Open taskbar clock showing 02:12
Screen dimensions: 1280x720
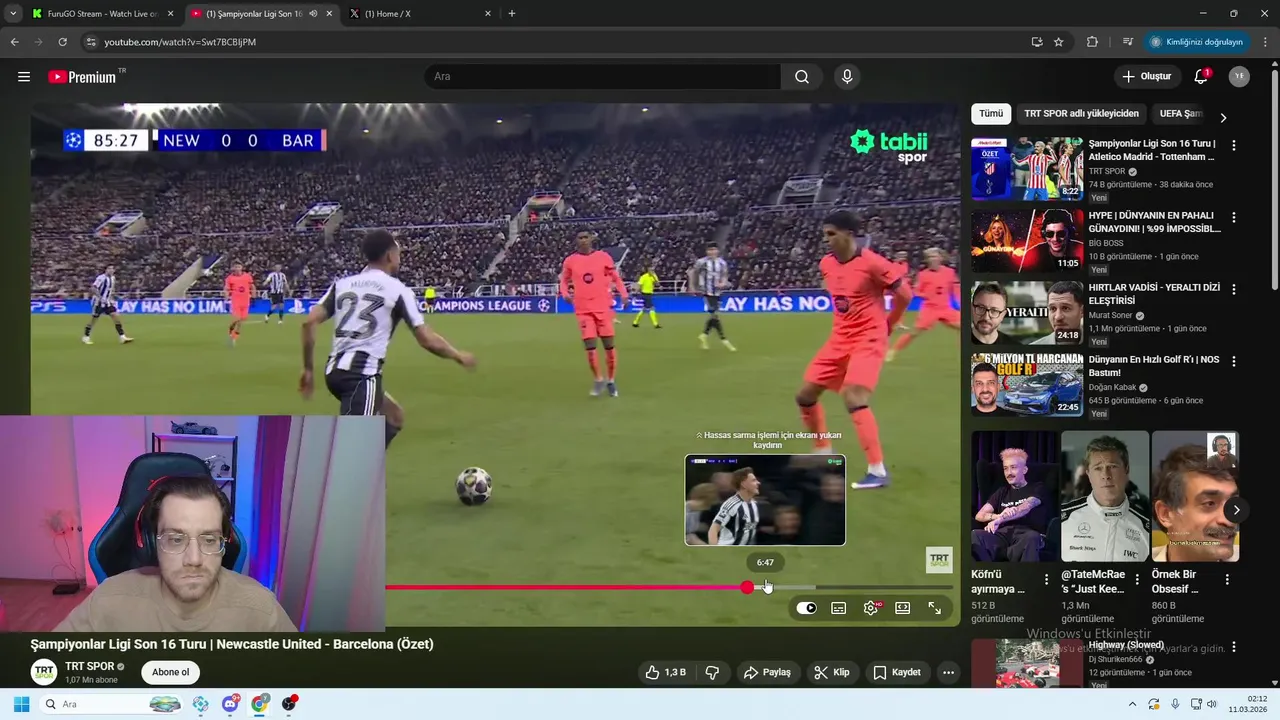[x=1248, y=704]
